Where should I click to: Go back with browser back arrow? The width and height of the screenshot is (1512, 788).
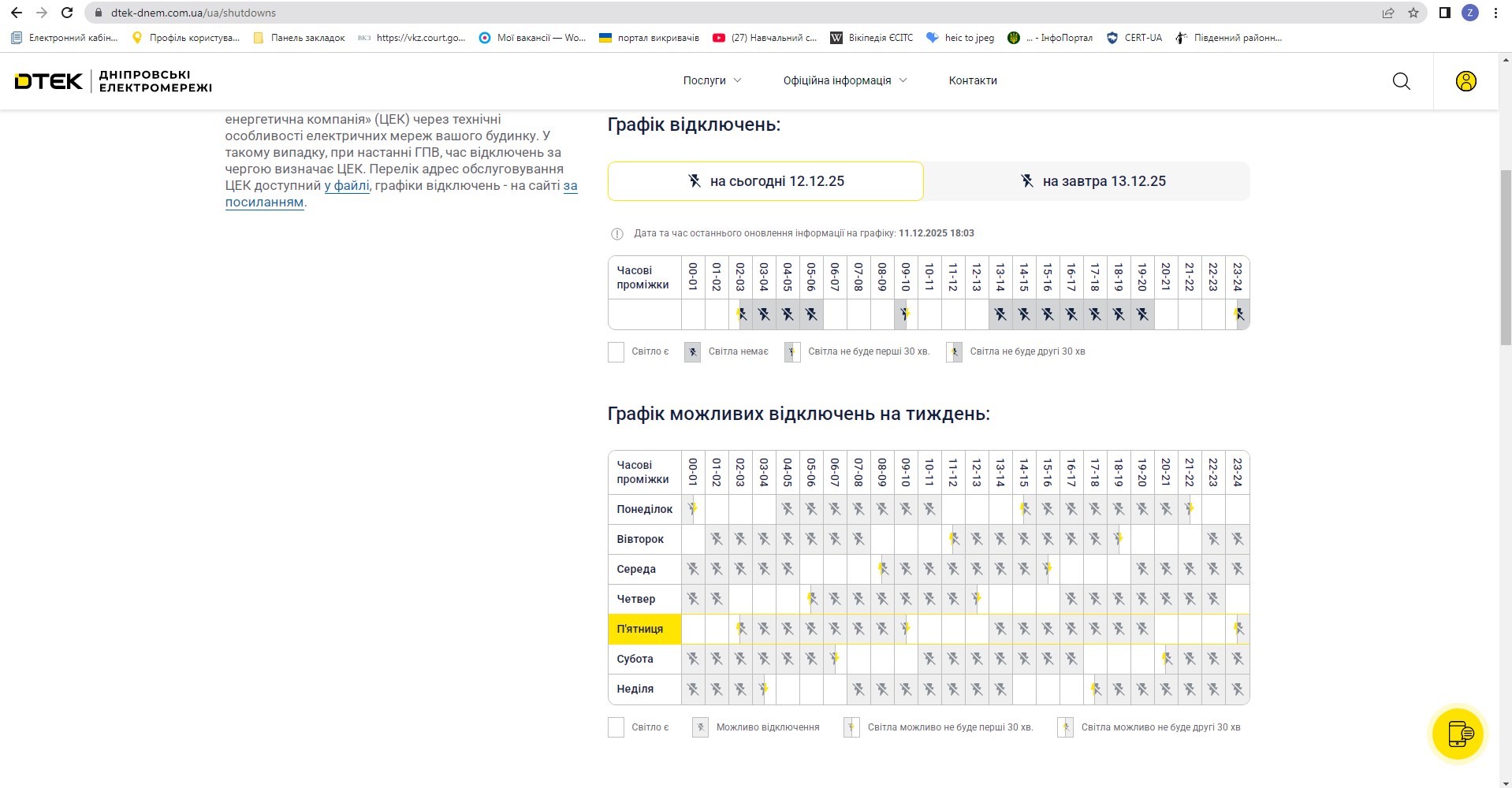point(17,13)
